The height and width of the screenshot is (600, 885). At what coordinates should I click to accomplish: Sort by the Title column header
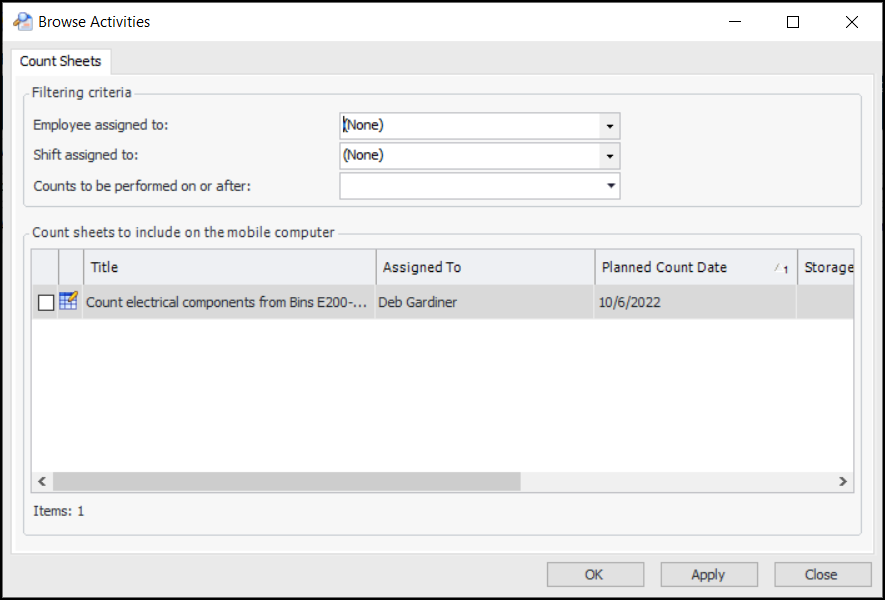coord(230,268)
